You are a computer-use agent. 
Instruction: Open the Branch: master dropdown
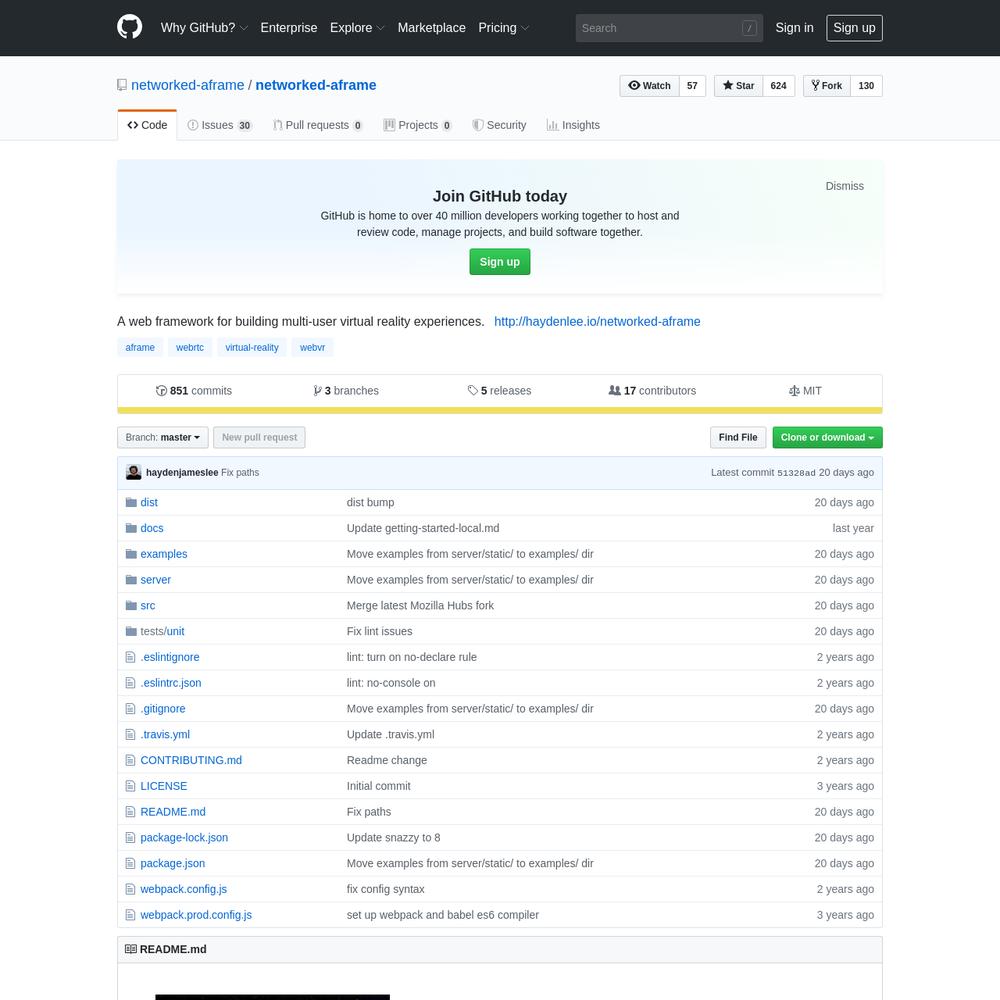click(x=163, y=438)
